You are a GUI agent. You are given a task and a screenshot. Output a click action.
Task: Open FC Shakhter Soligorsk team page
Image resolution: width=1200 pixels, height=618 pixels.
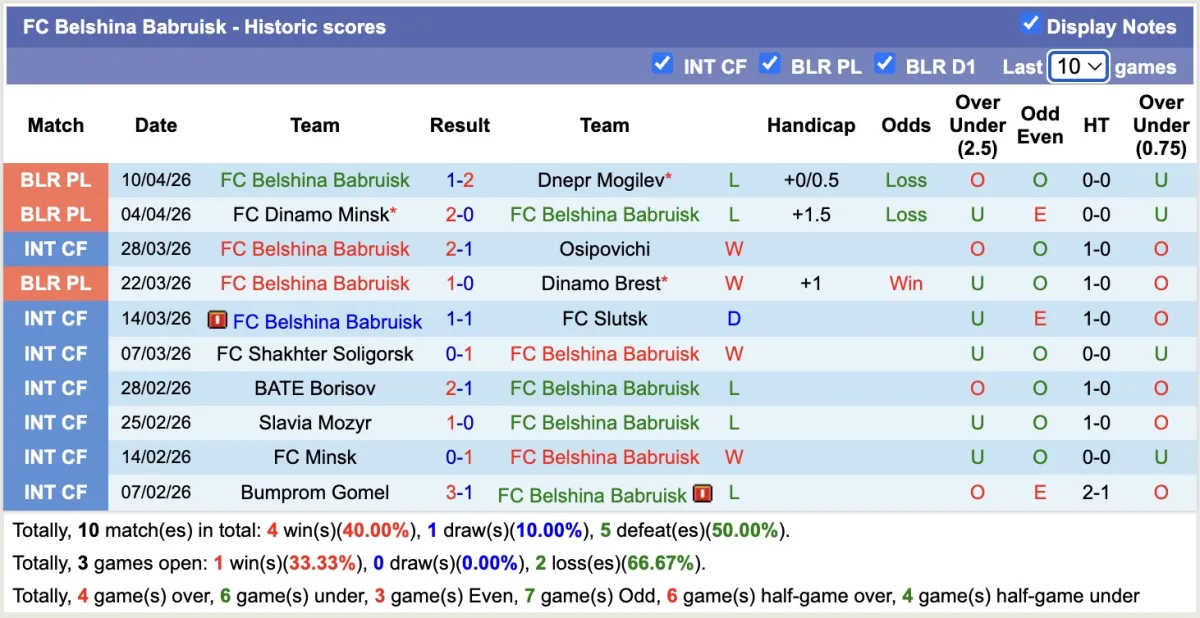315,354
